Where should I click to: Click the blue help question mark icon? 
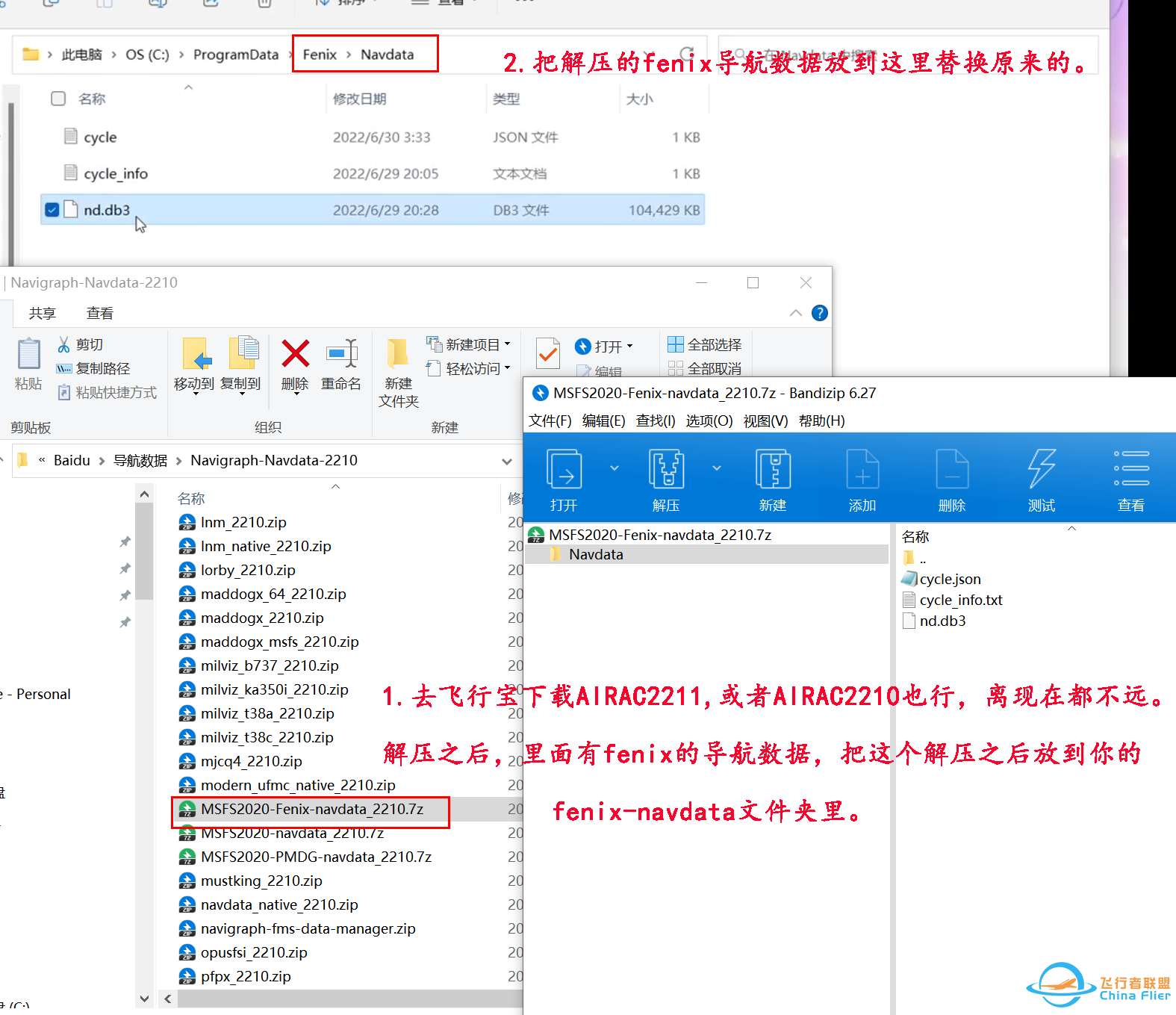pyautogui.click(x=819, y=313)
